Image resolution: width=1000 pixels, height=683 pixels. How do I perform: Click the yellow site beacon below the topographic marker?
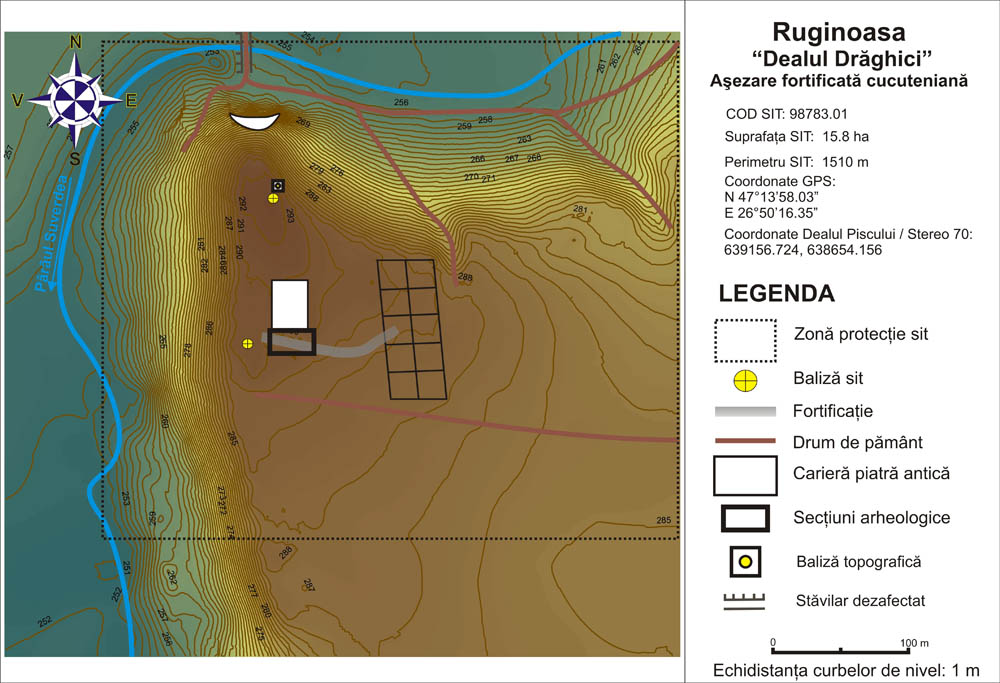(273, 199)
